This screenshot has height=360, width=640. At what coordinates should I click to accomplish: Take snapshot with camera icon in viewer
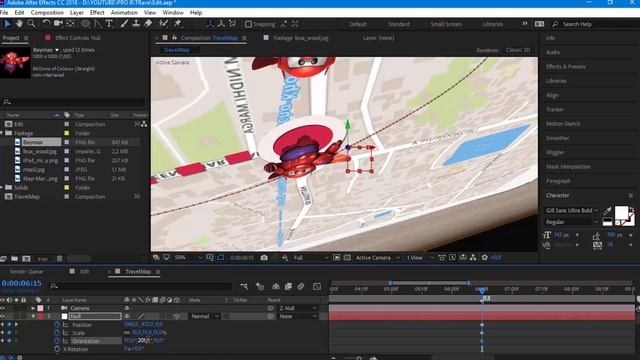pyautogui.click(x=264, y=258)
